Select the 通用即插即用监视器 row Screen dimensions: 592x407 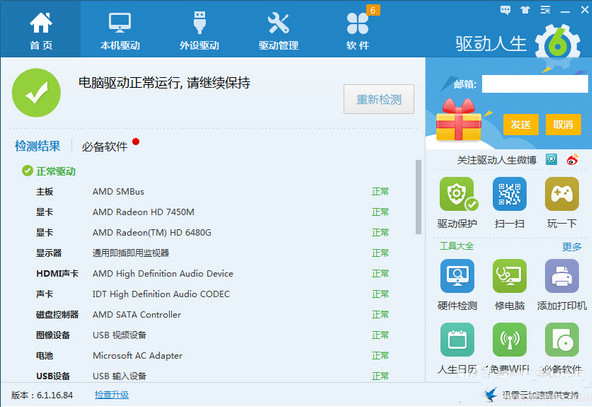(x=213, y=253)
